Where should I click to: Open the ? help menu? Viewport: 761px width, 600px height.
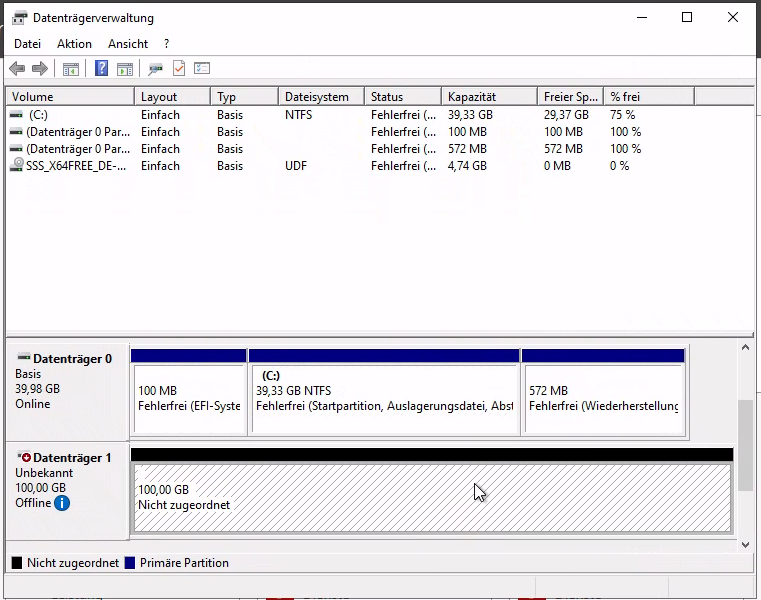[167, 44]
